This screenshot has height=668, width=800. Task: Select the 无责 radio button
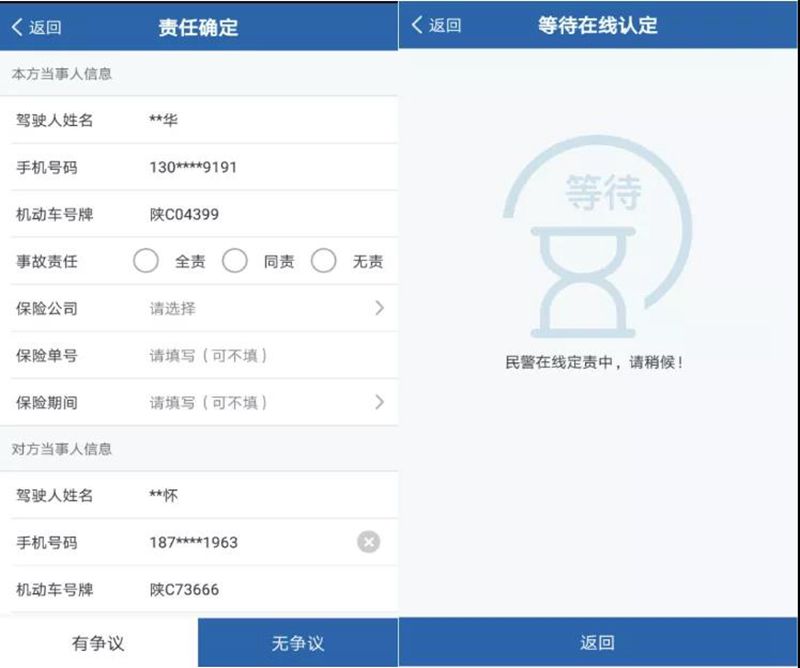pos(323,261)
